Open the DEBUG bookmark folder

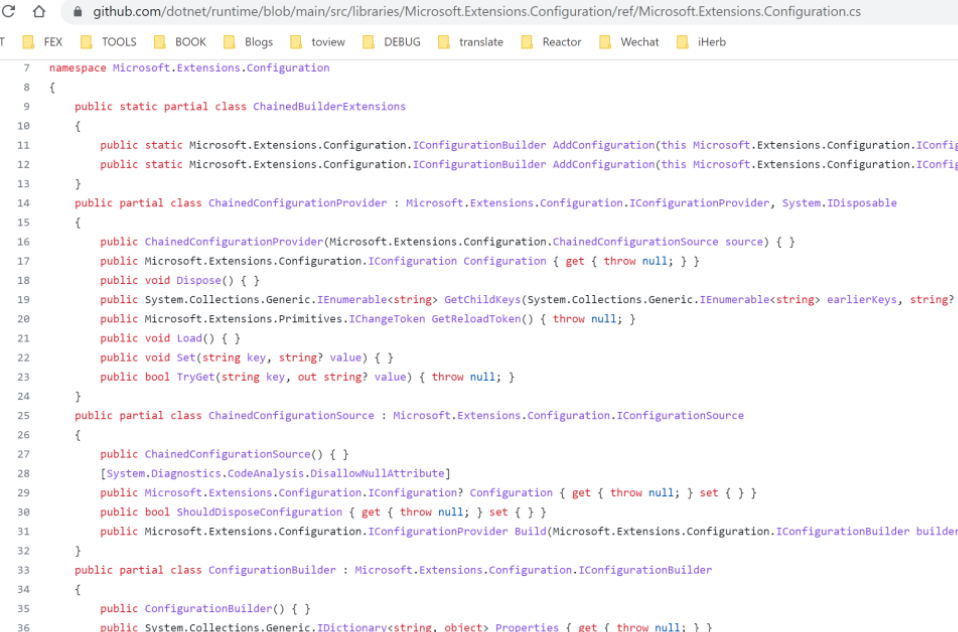391,42
